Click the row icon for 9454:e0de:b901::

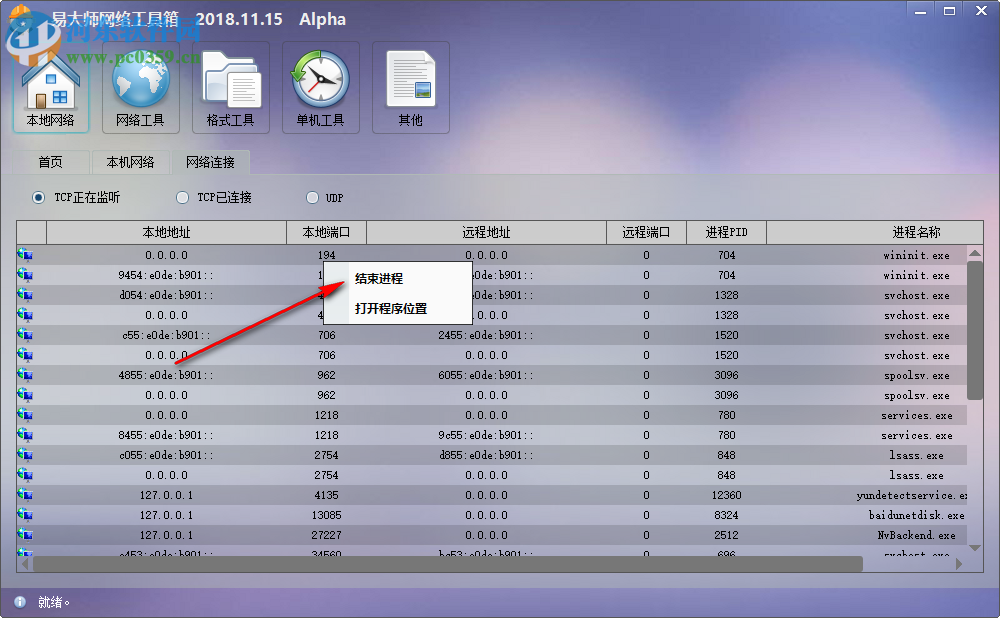point(26,275)
